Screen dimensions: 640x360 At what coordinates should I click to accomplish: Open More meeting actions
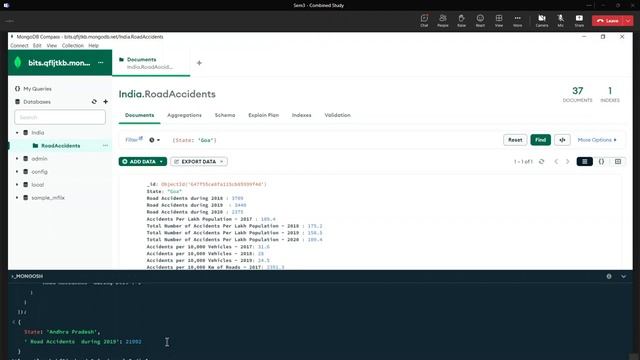[518, 20]
